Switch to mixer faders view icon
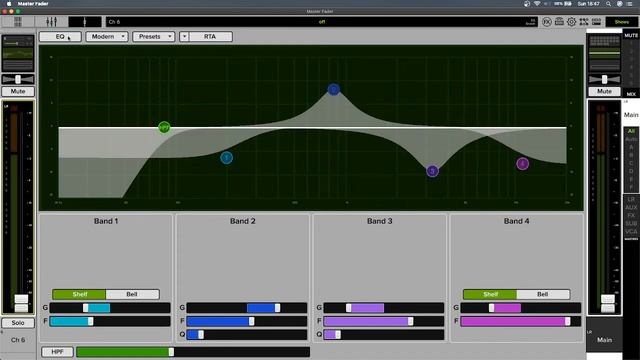The width and height of the screenshot is (640, 360). (51, 22)
